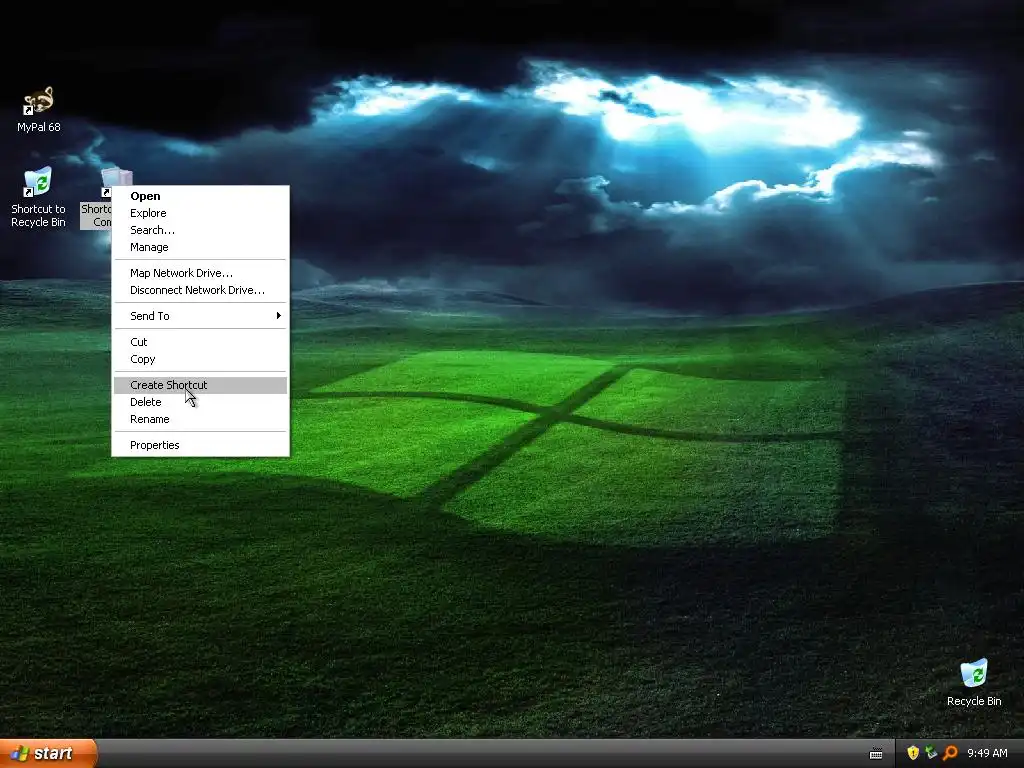Choose Copy in the context menu
The height and width of the screenshot is (768, 1024).
[200, 359]
